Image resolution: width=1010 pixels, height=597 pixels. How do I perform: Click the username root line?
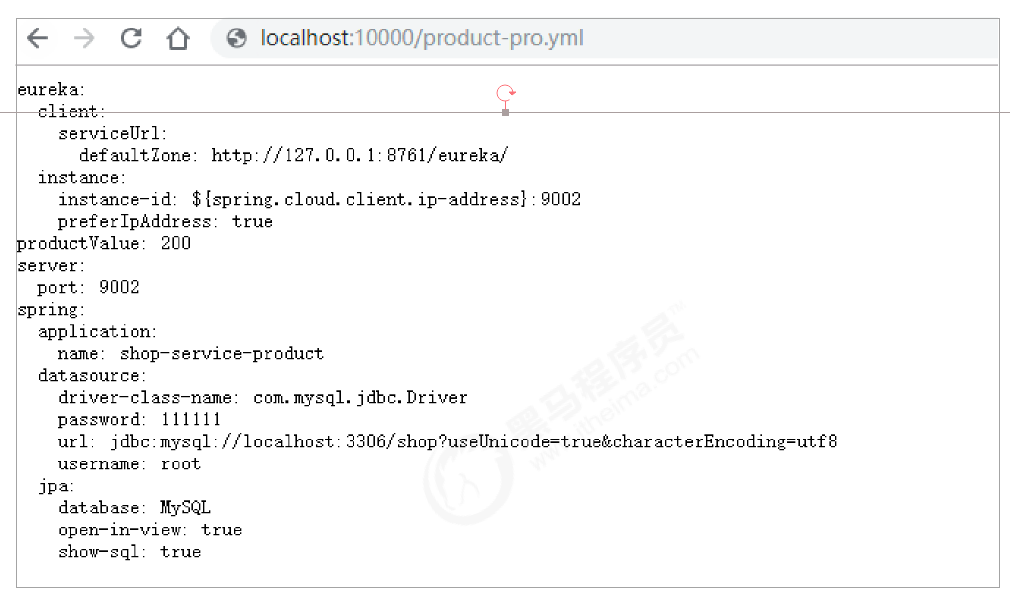tap(129, 463)
